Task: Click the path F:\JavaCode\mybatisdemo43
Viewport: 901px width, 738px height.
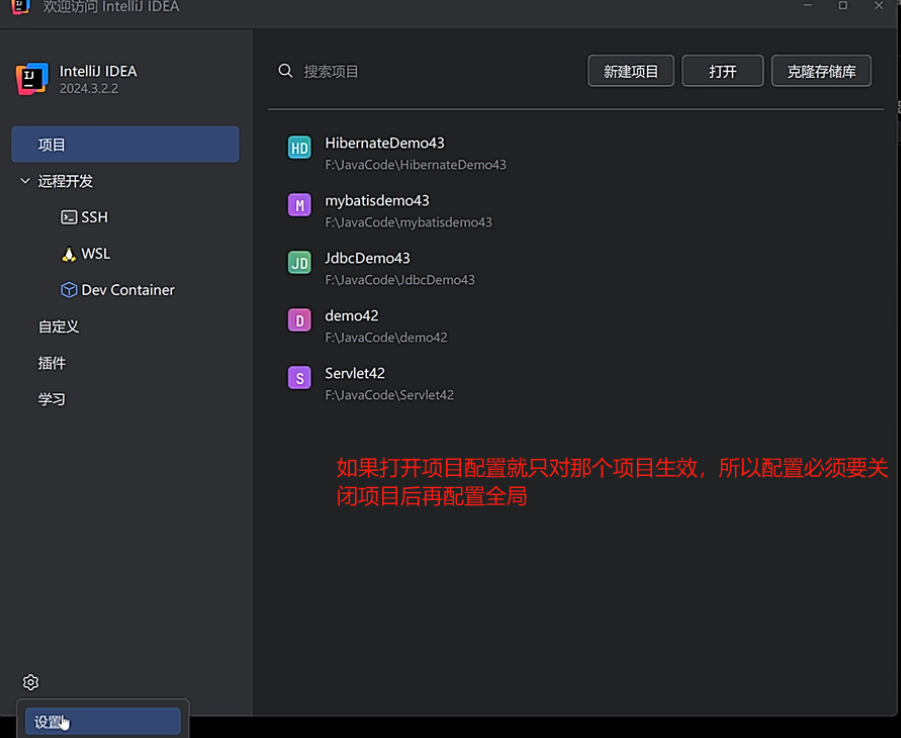Action: pyautogui.click(x=409, y=222)
